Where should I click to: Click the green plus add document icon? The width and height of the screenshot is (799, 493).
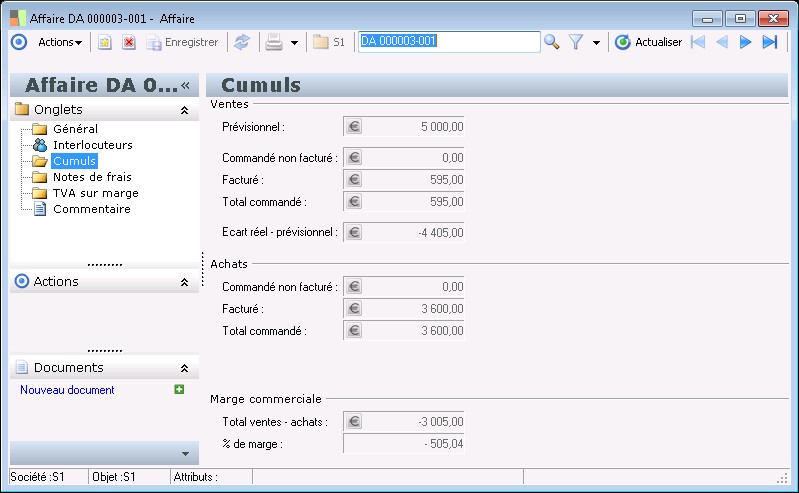coord(179,390)
